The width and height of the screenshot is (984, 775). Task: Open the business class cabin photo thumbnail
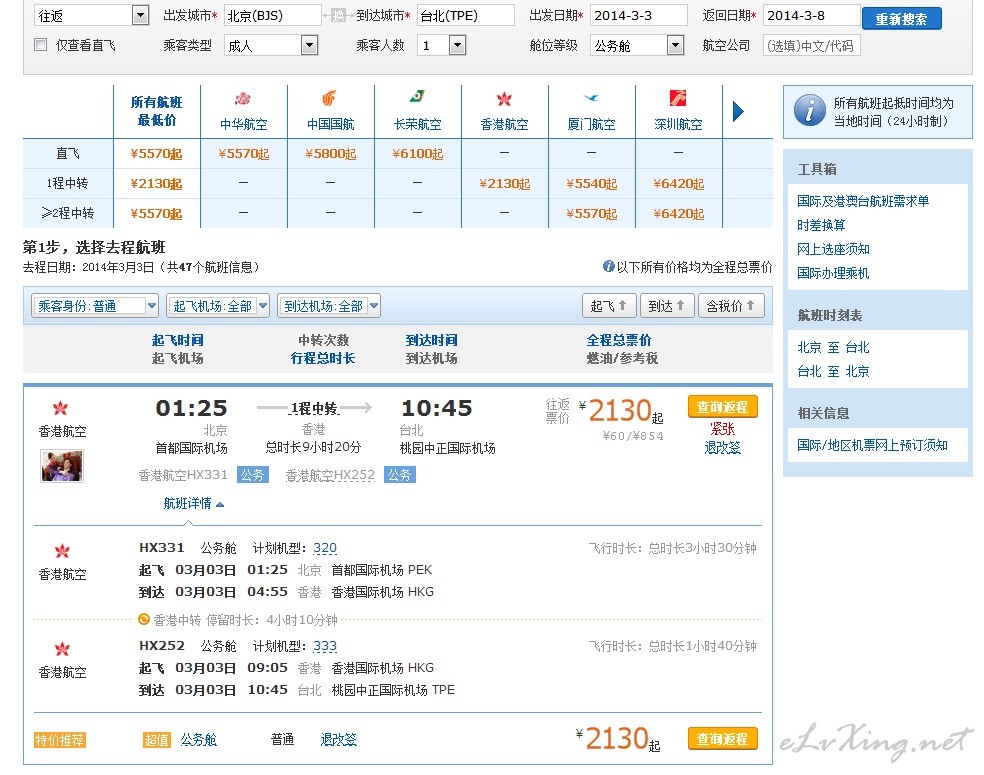pos(62,466)
